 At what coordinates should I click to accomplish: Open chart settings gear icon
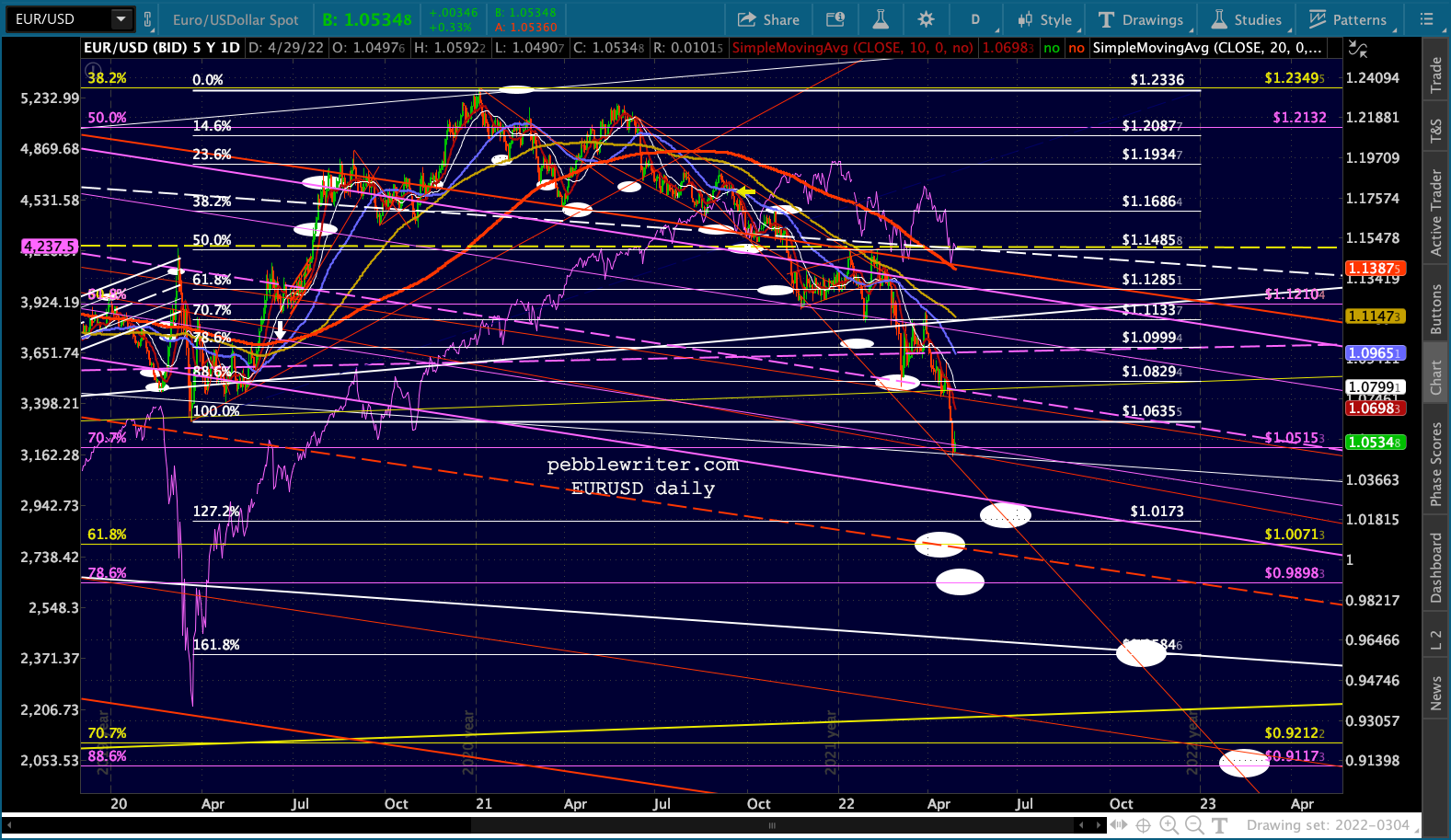click(926, 19)
